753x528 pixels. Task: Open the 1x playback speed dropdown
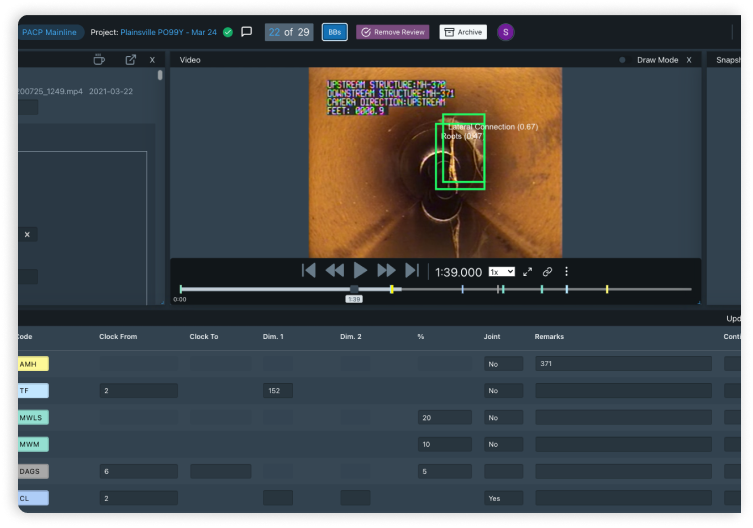501,271
